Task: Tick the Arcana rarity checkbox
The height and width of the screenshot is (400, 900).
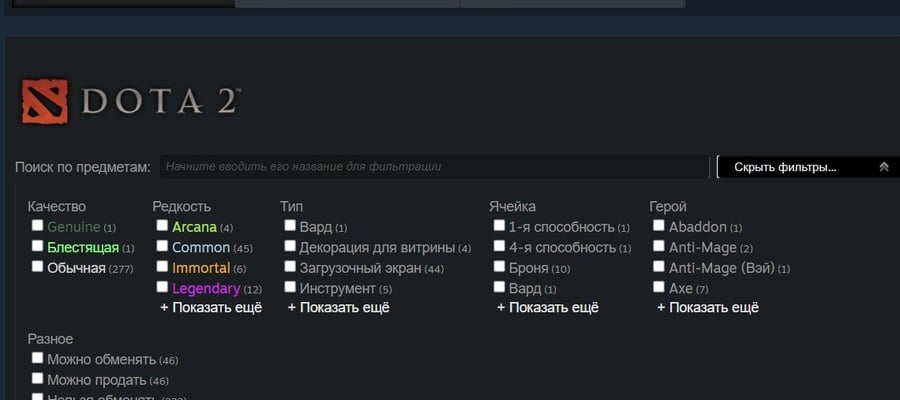Action: click(x=162, y=225)
